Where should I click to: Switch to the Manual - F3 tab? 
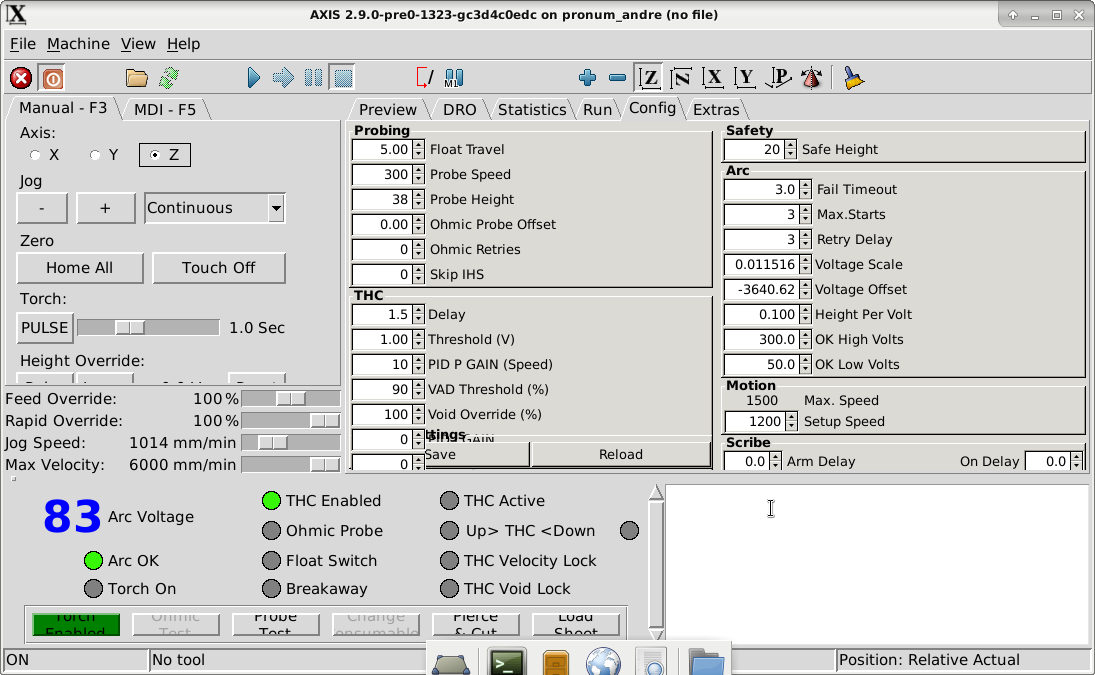point(63,108)
